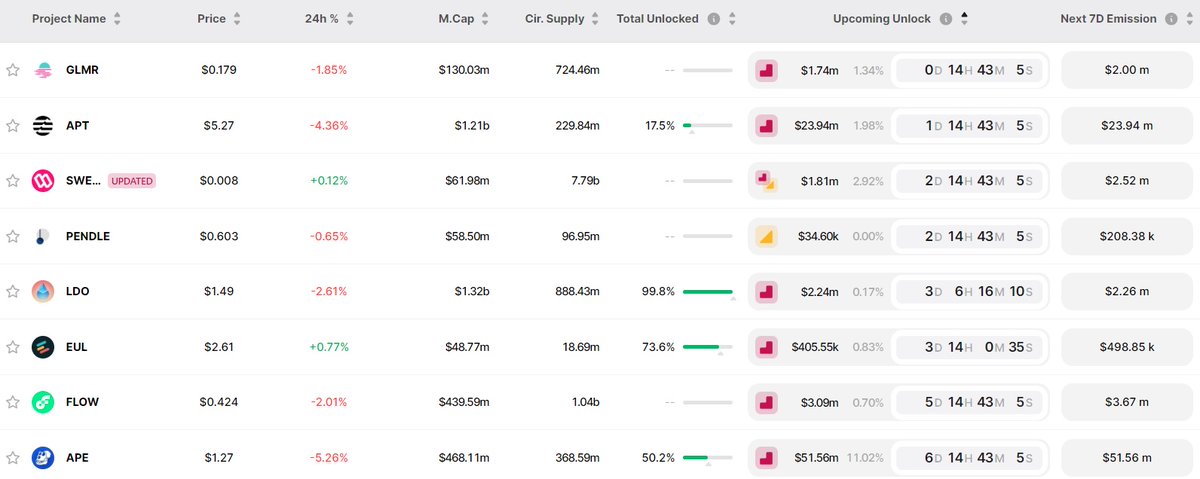Open the APT project link

tap(77, 125)
